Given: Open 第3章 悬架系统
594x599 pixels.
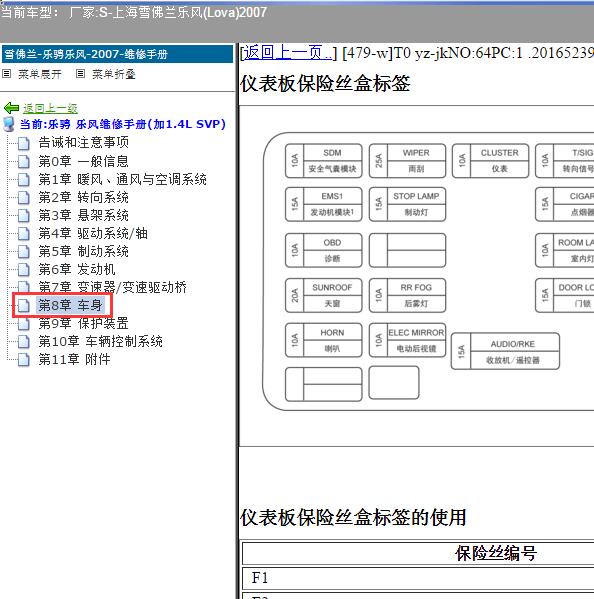Looking at the screenshot, I should coord(83,215).
